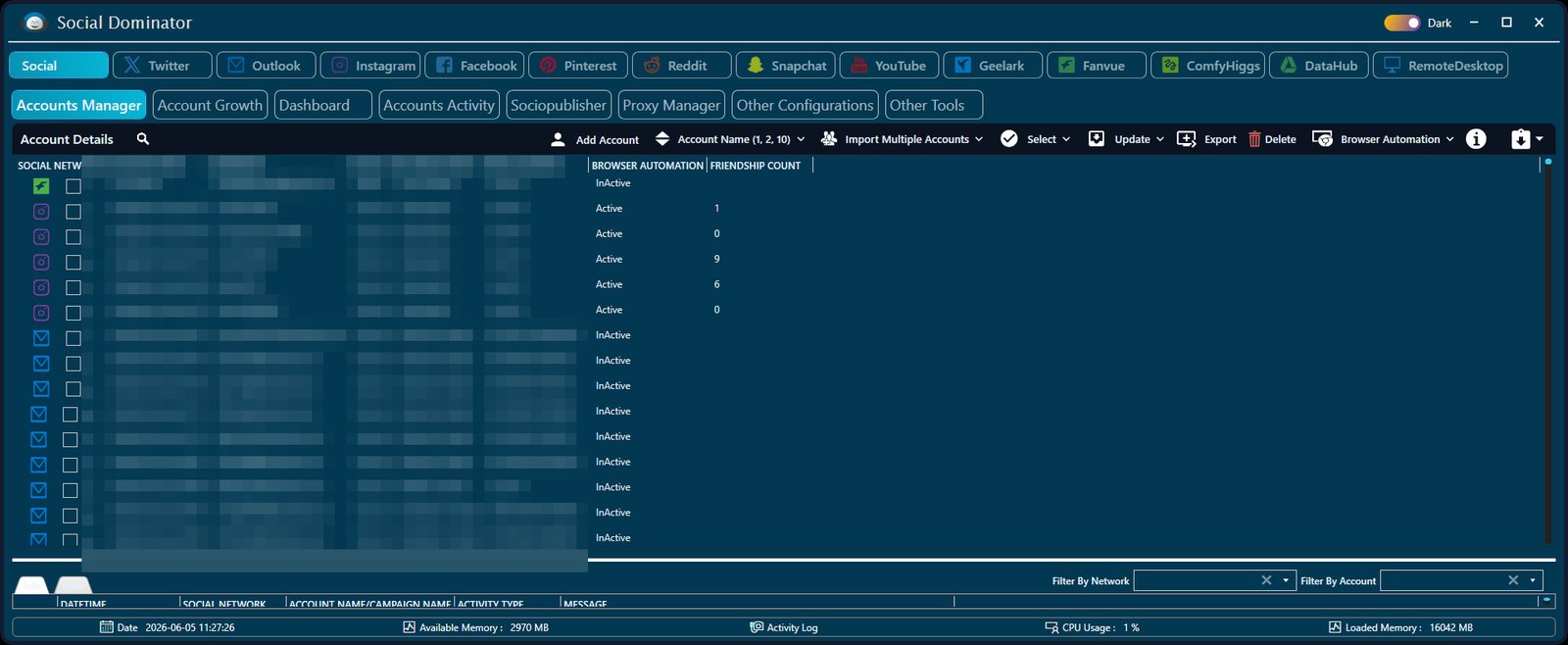Expand the Browser Automation dropdown

1383,139
